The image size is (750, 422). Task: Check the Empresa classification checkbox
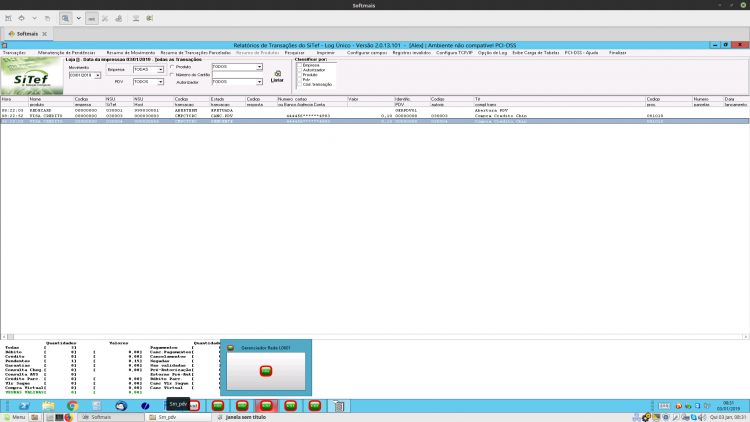click(299, 65)
